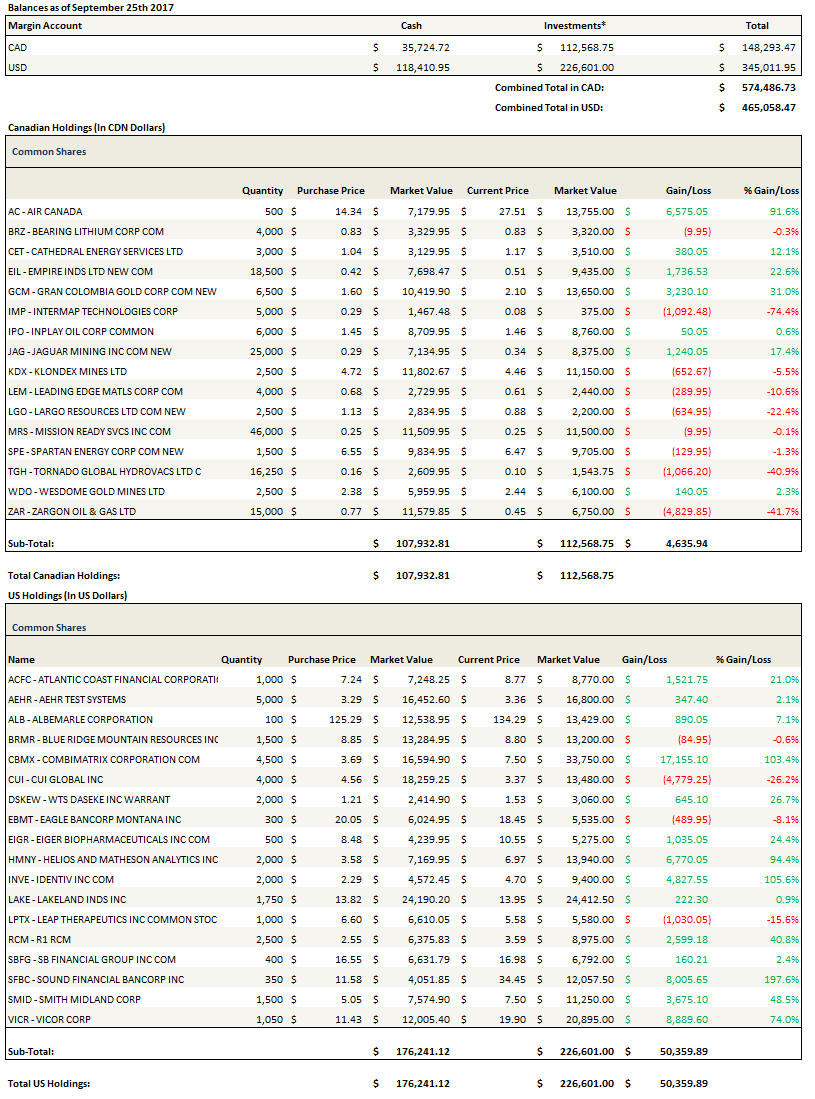Click the US Holdings (In US Dollars) heading
This screenshot has height=1099, width=815.
67,596
